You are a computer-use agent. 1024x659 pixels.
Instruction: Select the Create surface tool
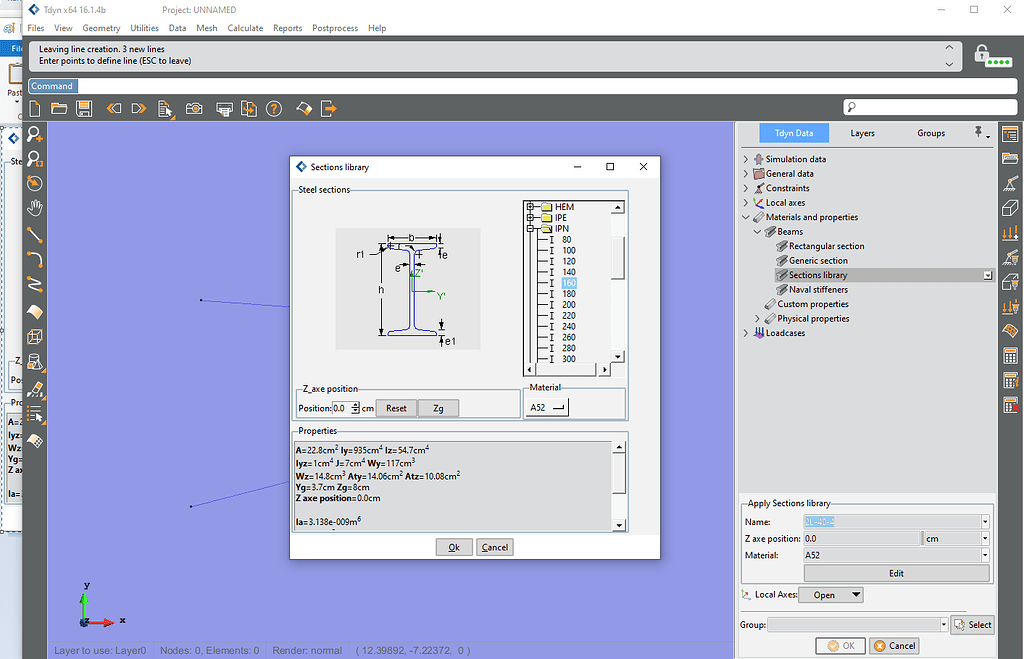tap(35, 312)
